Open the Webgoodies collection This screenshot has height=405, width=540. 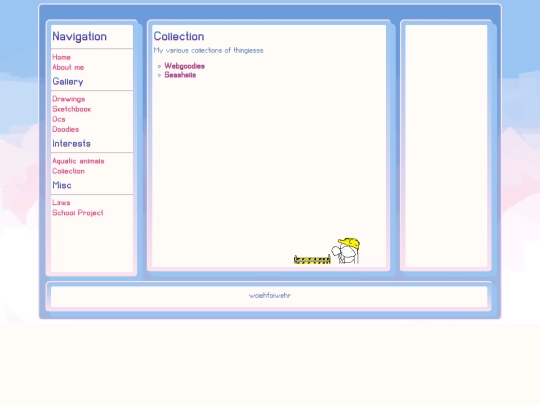[x=185, y=66]
